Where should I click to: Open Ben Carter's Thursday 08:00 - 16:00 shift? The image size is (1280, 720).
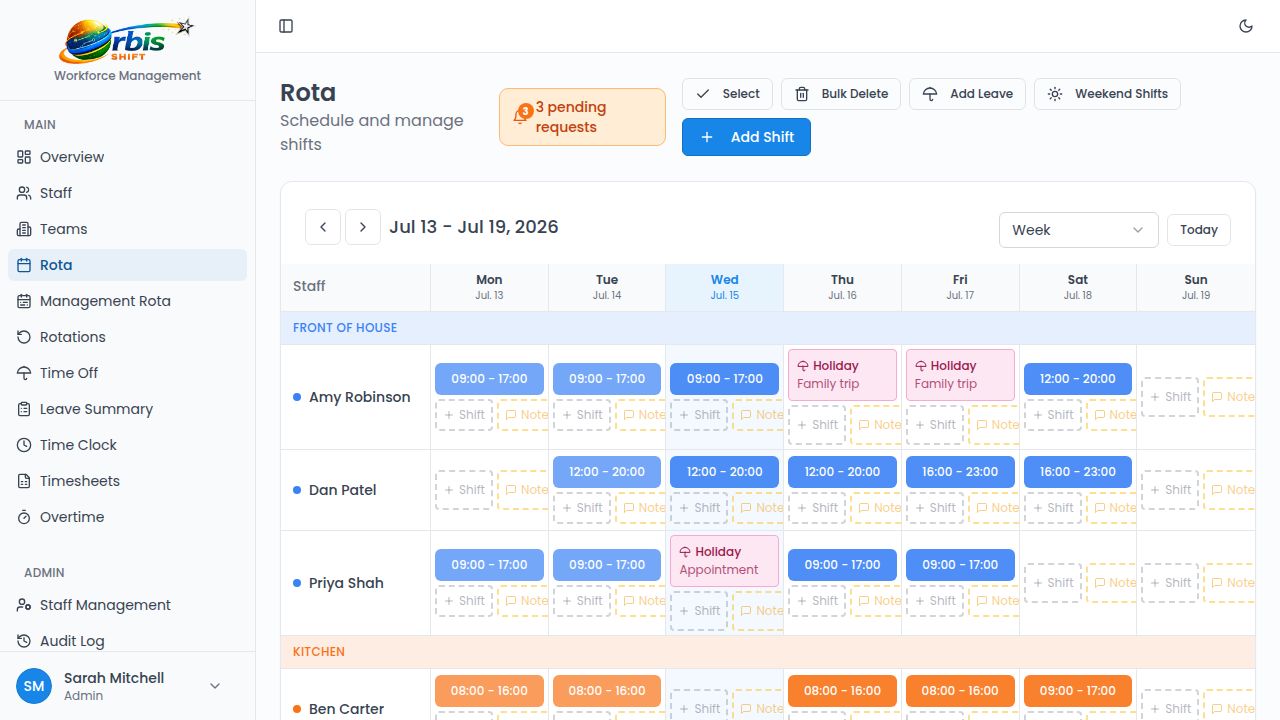(x=842, y=691)
